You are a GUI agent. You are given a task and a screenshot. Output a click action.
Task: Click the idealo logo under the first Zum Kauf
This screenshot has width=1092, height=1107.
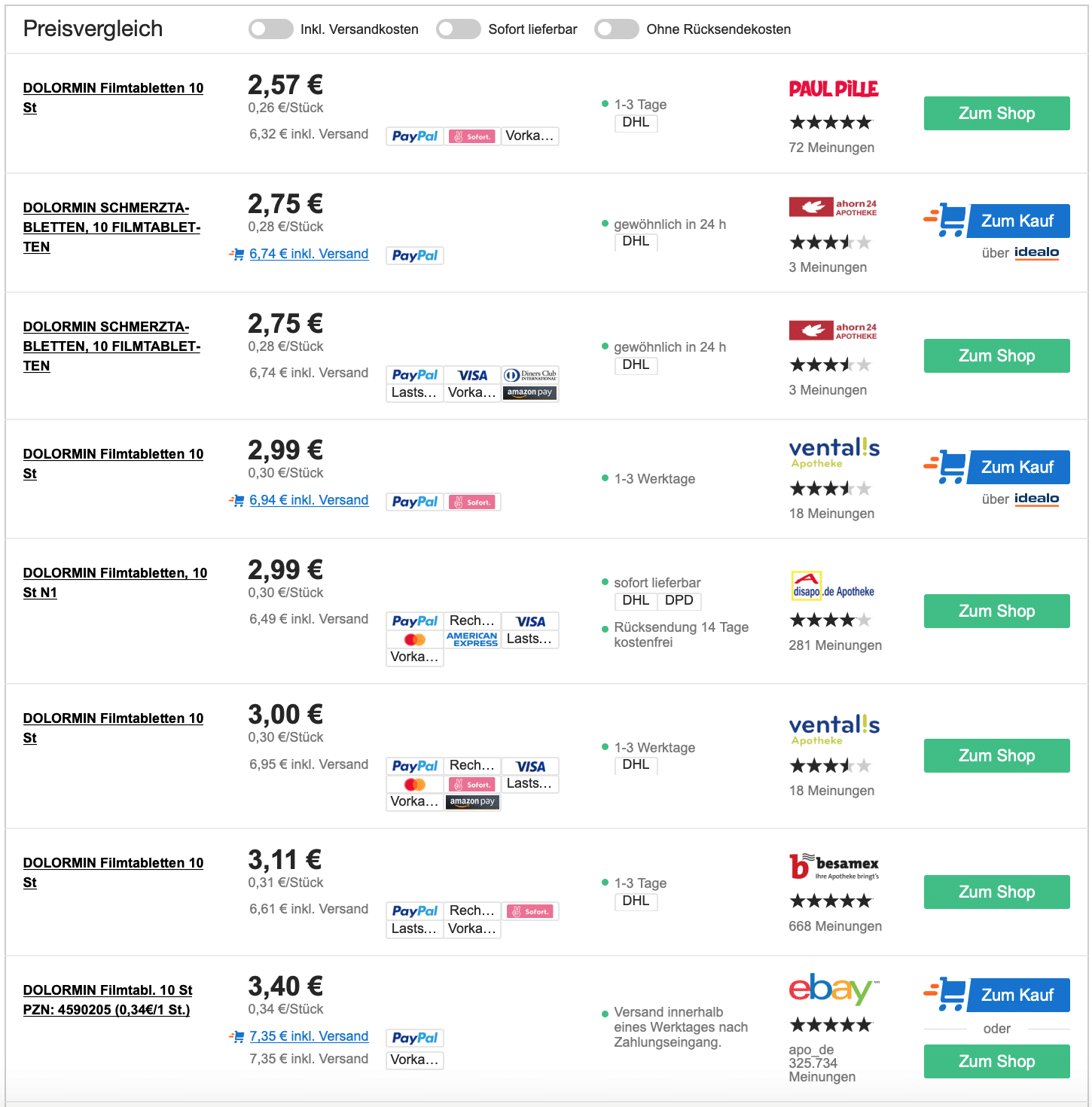(1036, 253)
